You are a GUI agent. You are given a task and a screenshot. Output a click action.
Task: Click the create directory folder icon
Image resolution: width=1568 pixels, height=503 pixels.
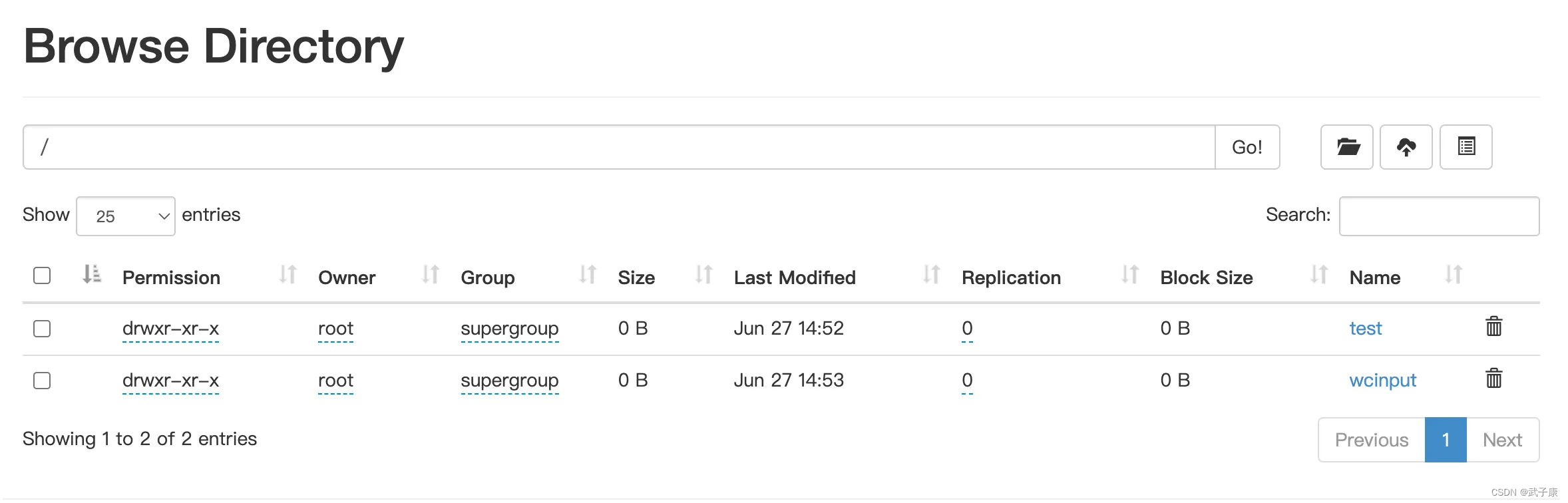(1346, 147)
